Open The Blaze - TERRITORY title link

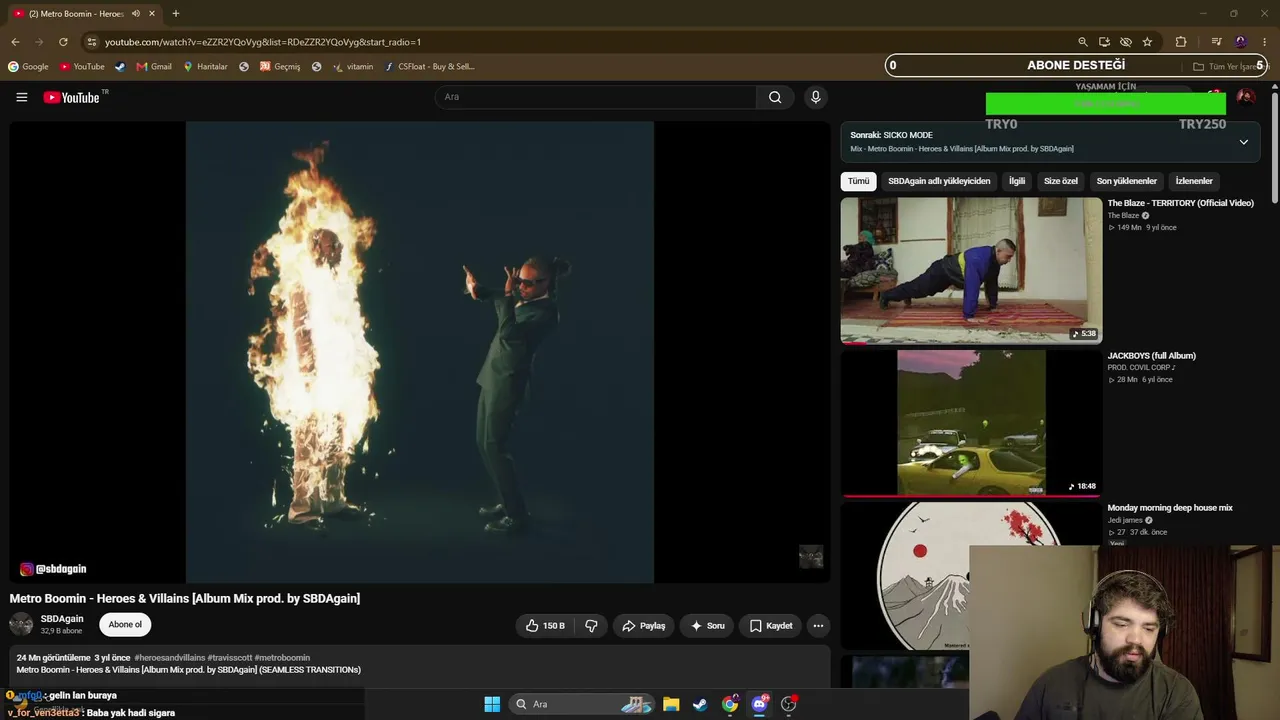click(1180, 203)
